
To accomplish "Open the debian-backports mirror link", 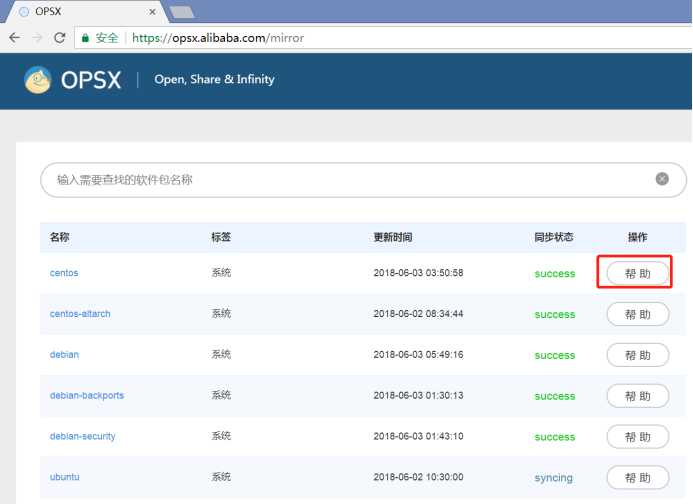I will pyautogui.click(x=87, y=395).
